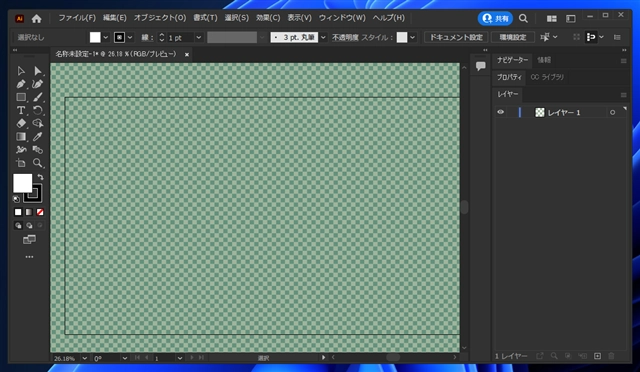Open the arrange documents icon
Image resolution: width=640 pixels, height=372 pixels.
tap(552, 18)
